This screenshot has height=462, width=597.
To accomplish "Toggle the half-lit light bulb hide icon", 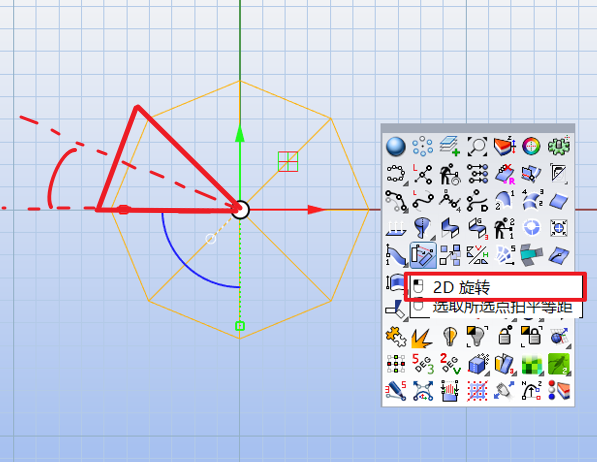I will pos(450,337).
